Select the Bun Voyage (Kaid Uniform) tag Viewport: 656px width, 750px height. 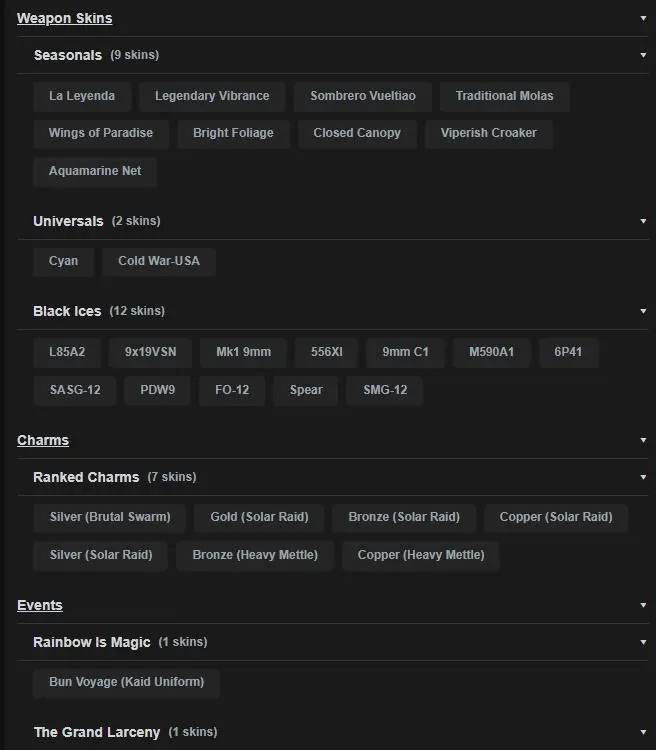point(126,682)
